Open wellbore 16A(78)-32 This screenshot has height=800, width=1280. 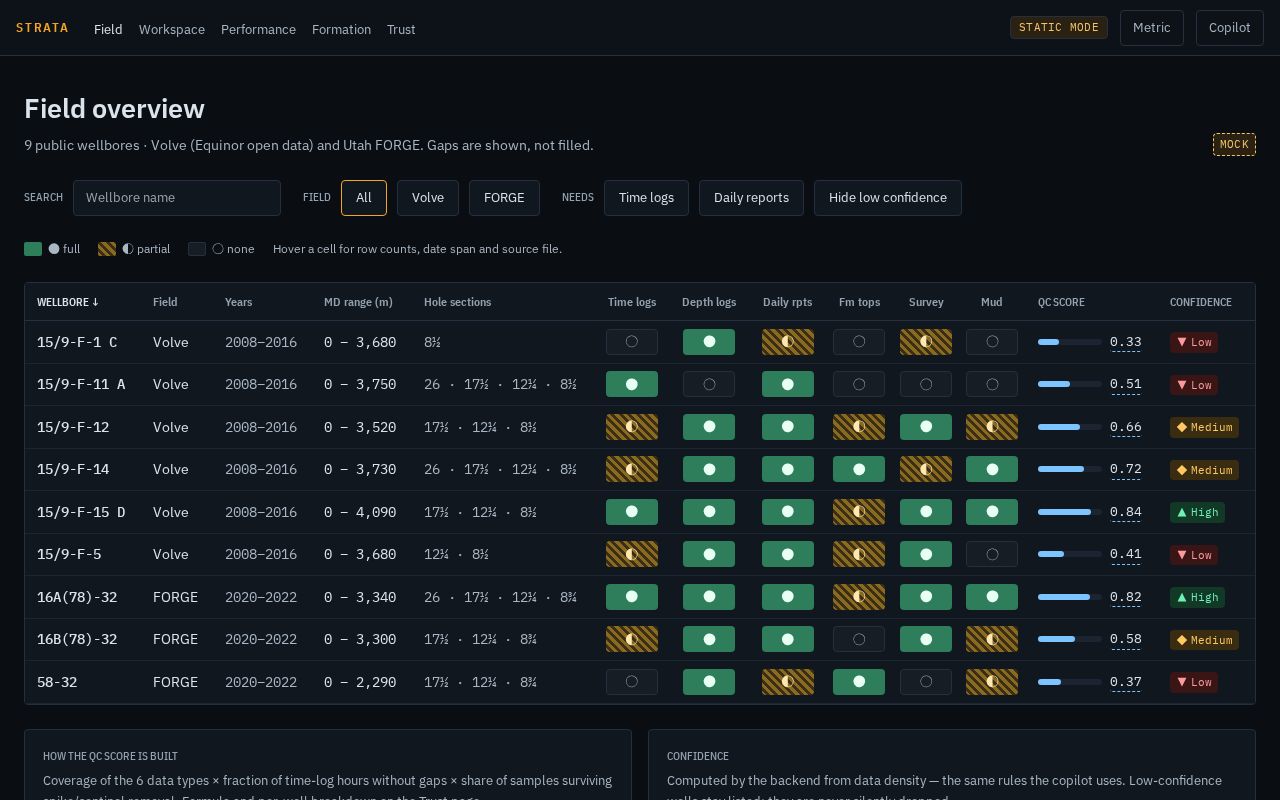pos(77,597)
